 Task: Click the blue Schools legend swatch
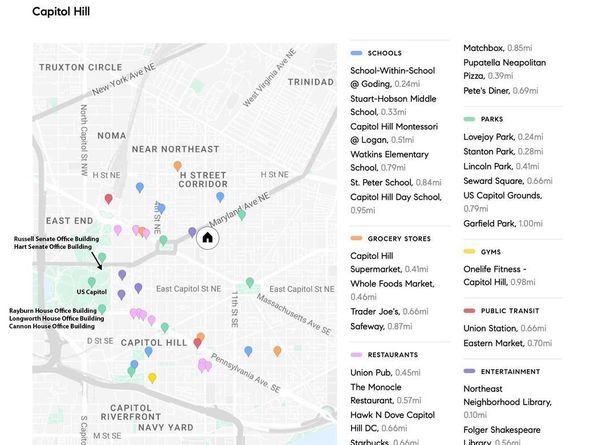[x=356, y=53]
